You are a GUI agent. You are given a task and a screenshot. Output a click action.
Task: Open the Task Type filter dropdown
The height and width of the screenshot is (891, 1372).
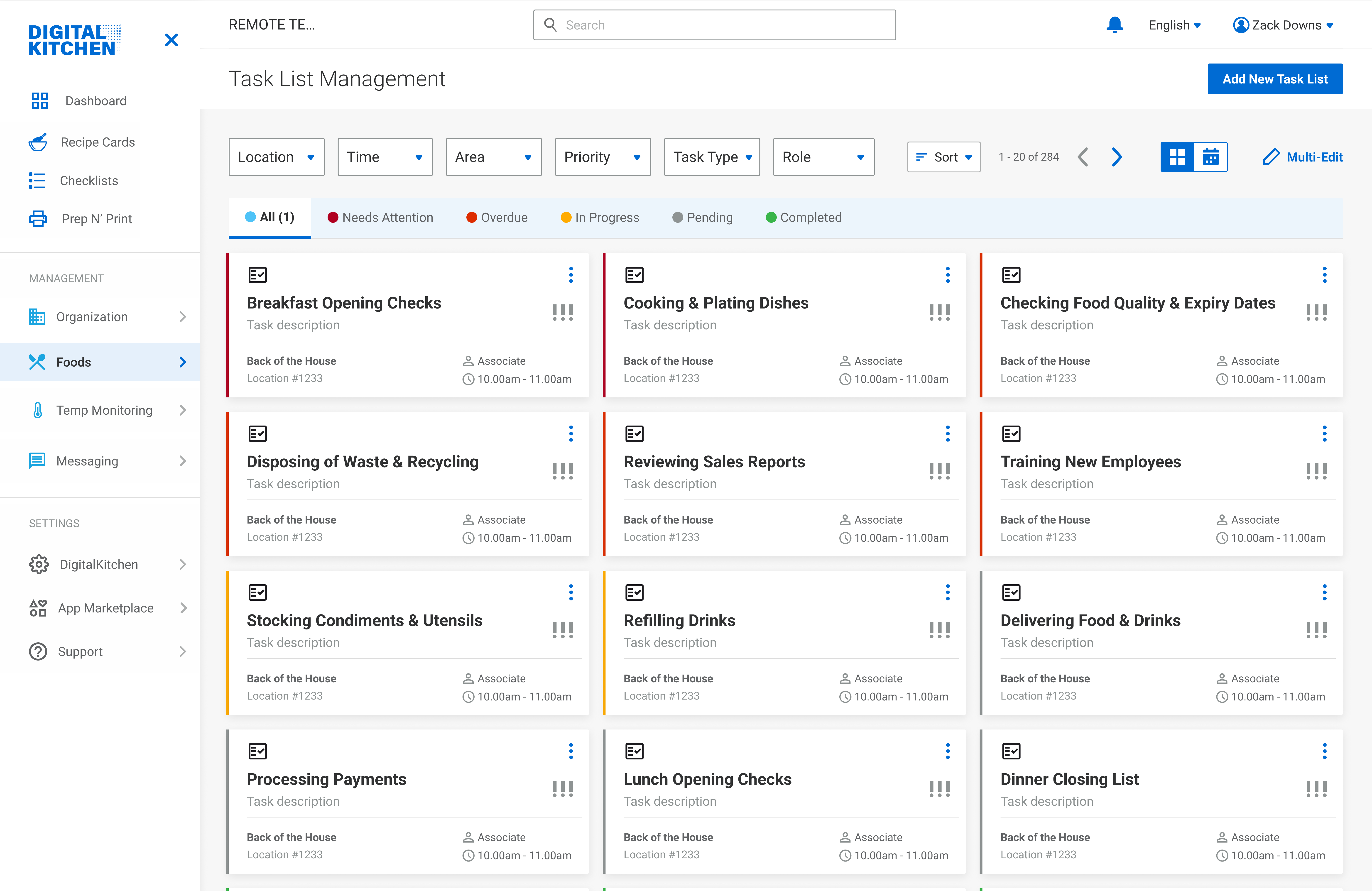tap(711, 157)
